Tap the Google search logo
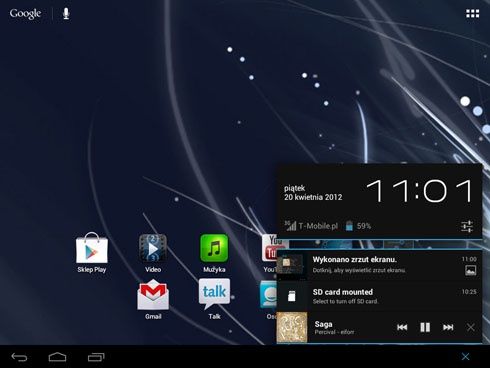The height and width of the screenshot is (368, 490). coord(25,13)
